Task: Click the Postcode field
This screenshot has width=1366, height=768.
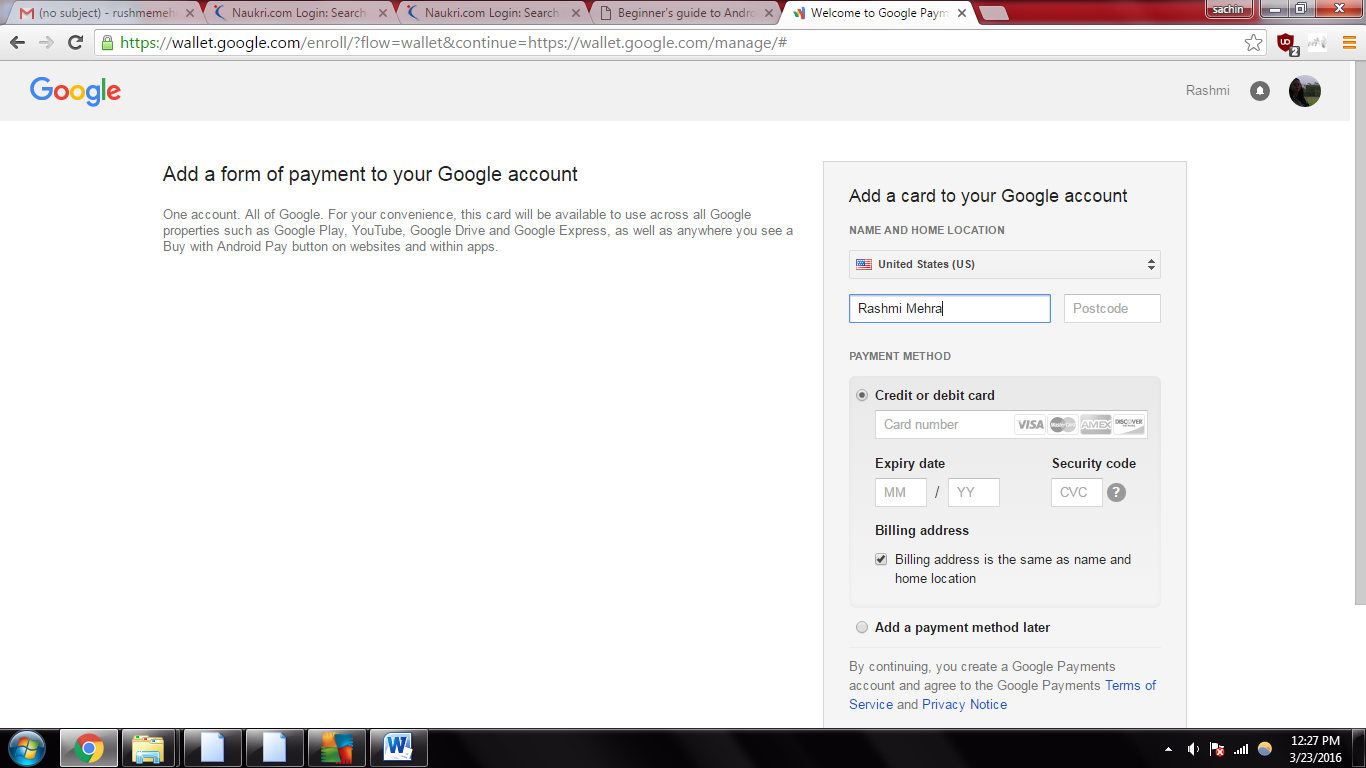Action: [1112, 308]
